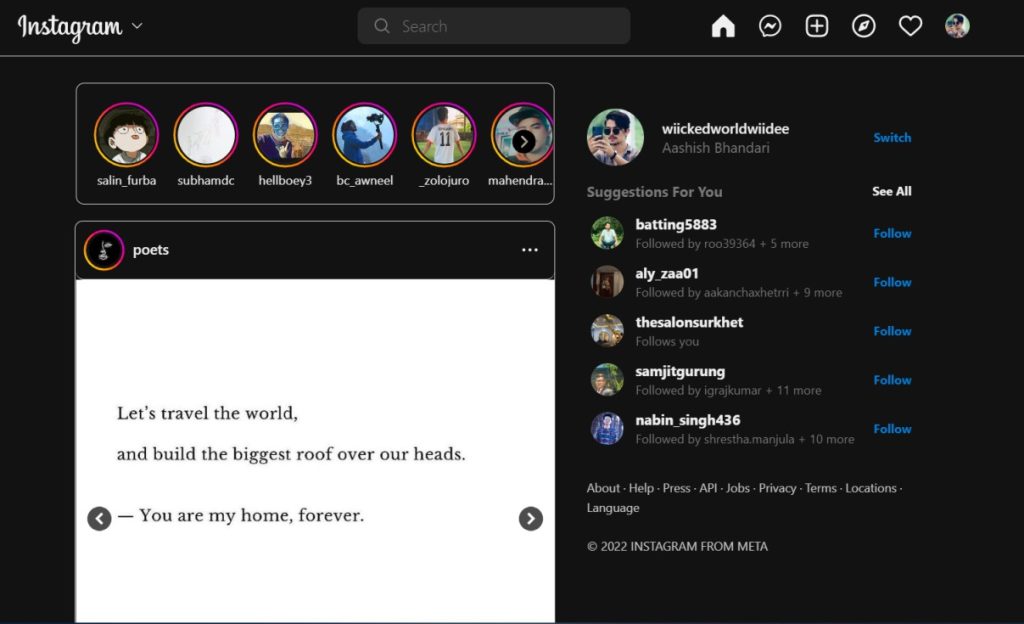Screen dimensions: 1024x624
Task: Click '© 2022 INSTAGRAM FROM META' text
Action: [x=677, y=546]
